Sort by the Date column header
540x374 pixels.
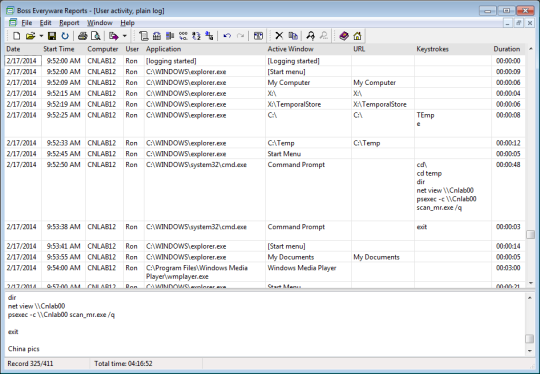pos(23,49)
